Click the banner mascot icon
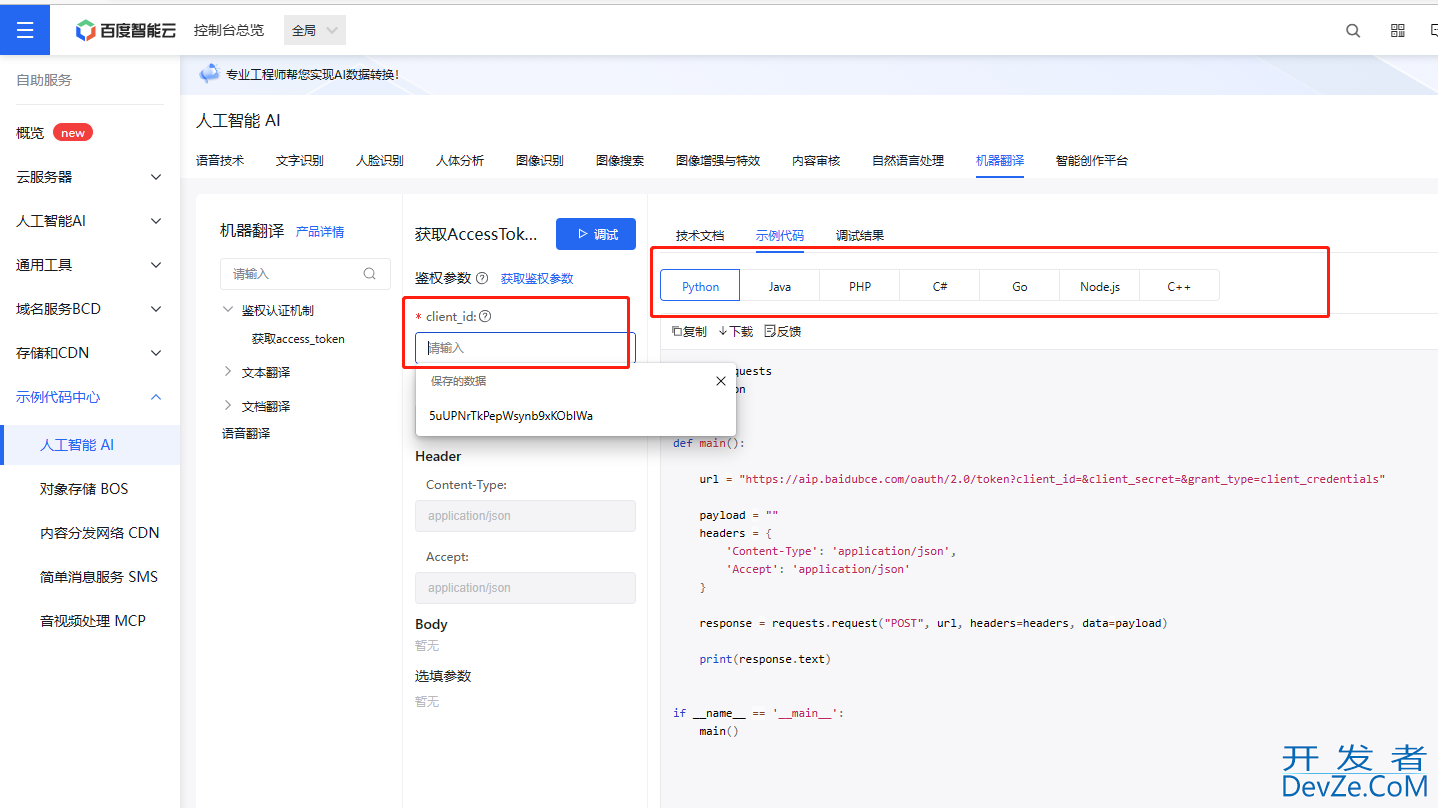This screenshot has height=808, width=1438. coord(209,74)
